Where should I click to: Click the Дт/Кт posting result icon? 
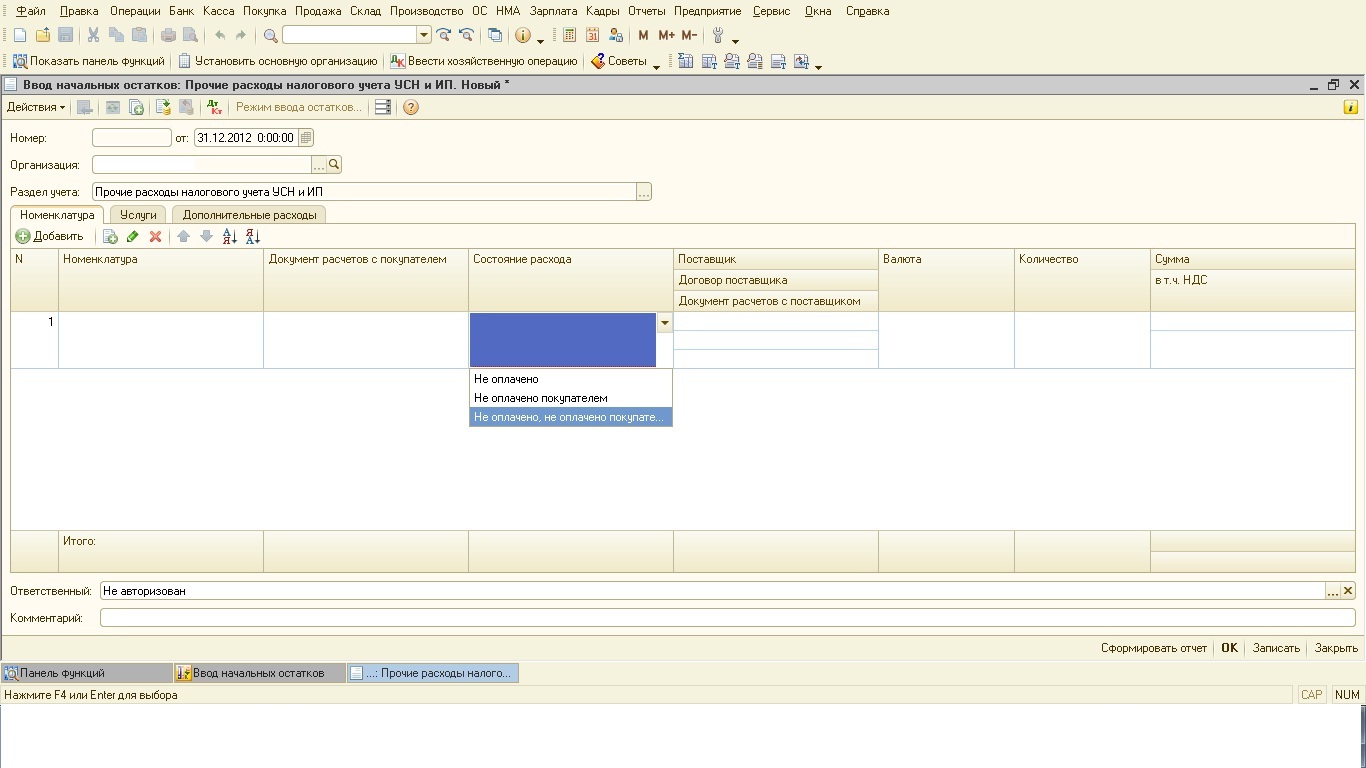[x=214, y=107]
